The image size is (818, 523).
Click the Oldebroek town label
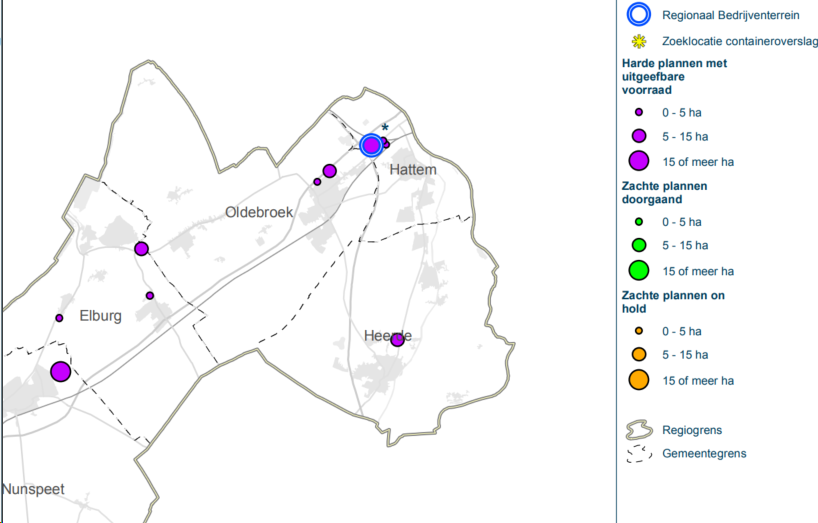pos(258,212)
